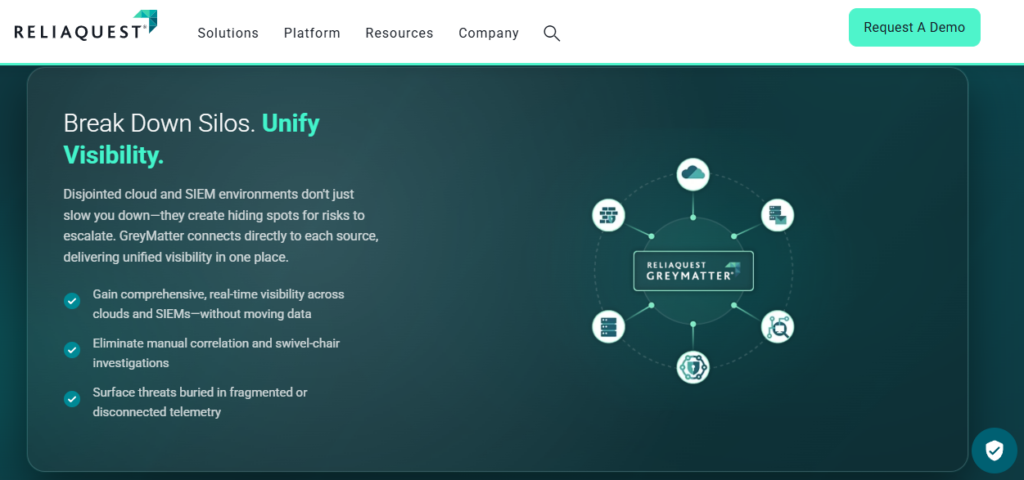Click the magnifier analysis diagram icon
The width and height of the screenshot is (1024, 480).
coord(777,327)
